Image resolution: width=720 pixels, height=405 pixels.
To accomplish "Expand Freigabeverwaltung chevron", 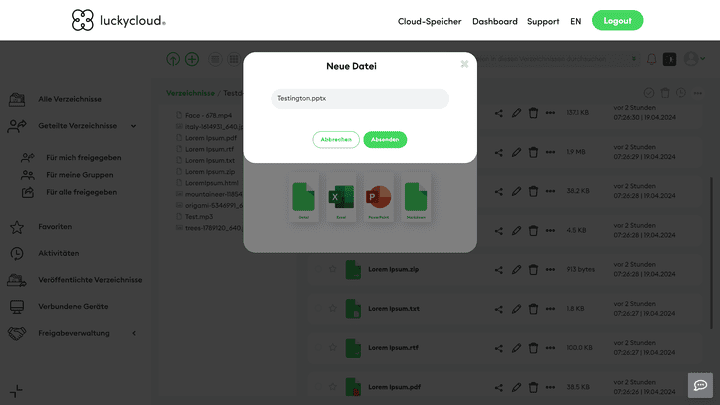I will (134, 333).
